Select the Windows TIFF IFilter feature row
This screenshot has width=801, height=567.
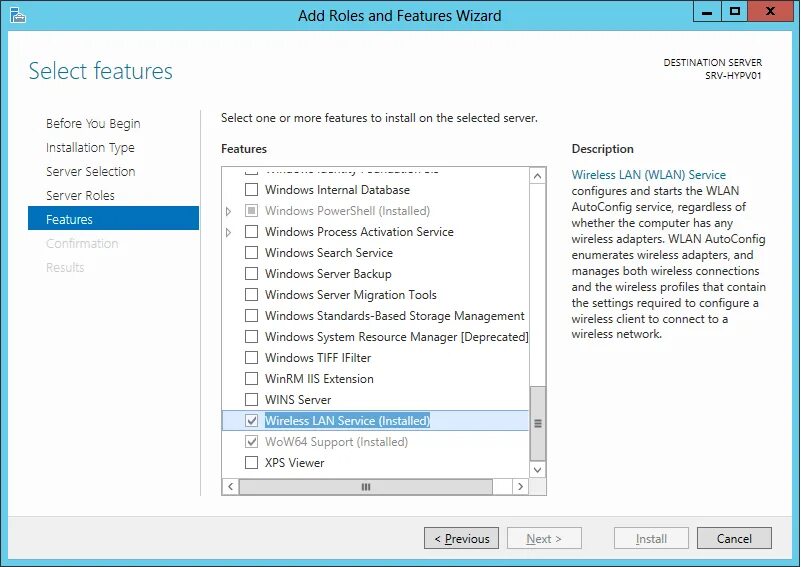coord(317,358)
